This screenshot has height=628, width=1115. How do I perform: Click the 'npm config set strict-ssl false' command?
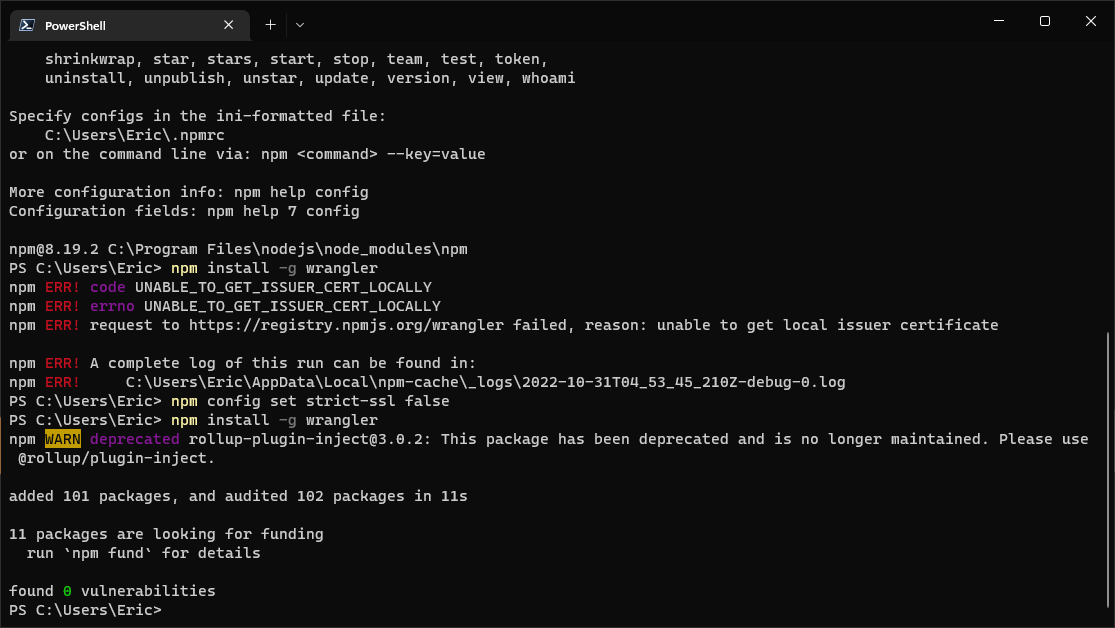(x=310, y=401)
